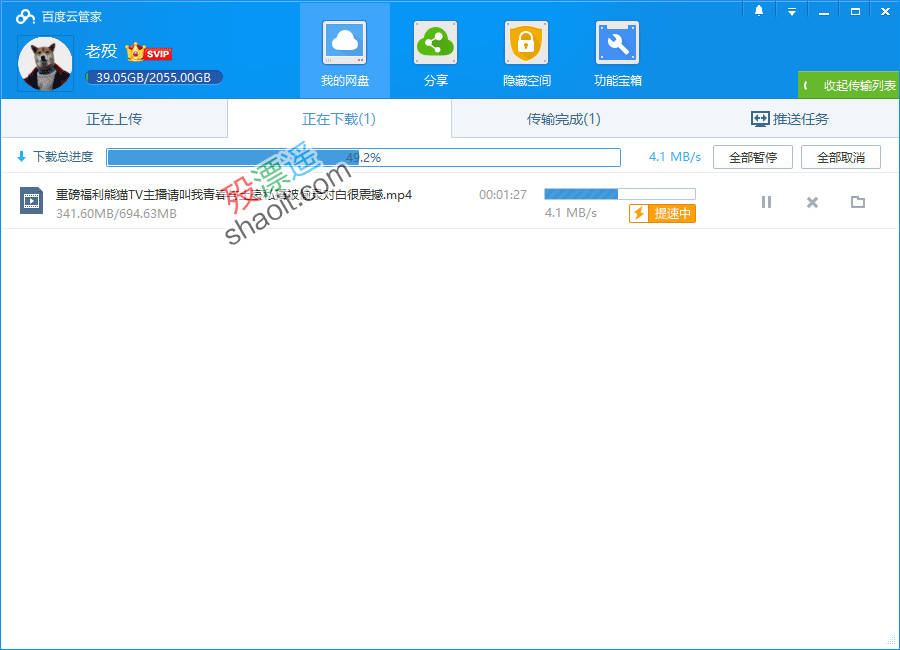Switch to the 传输完成(1) tab
Viewport: 900px width, 650px height.
(564, 119)
